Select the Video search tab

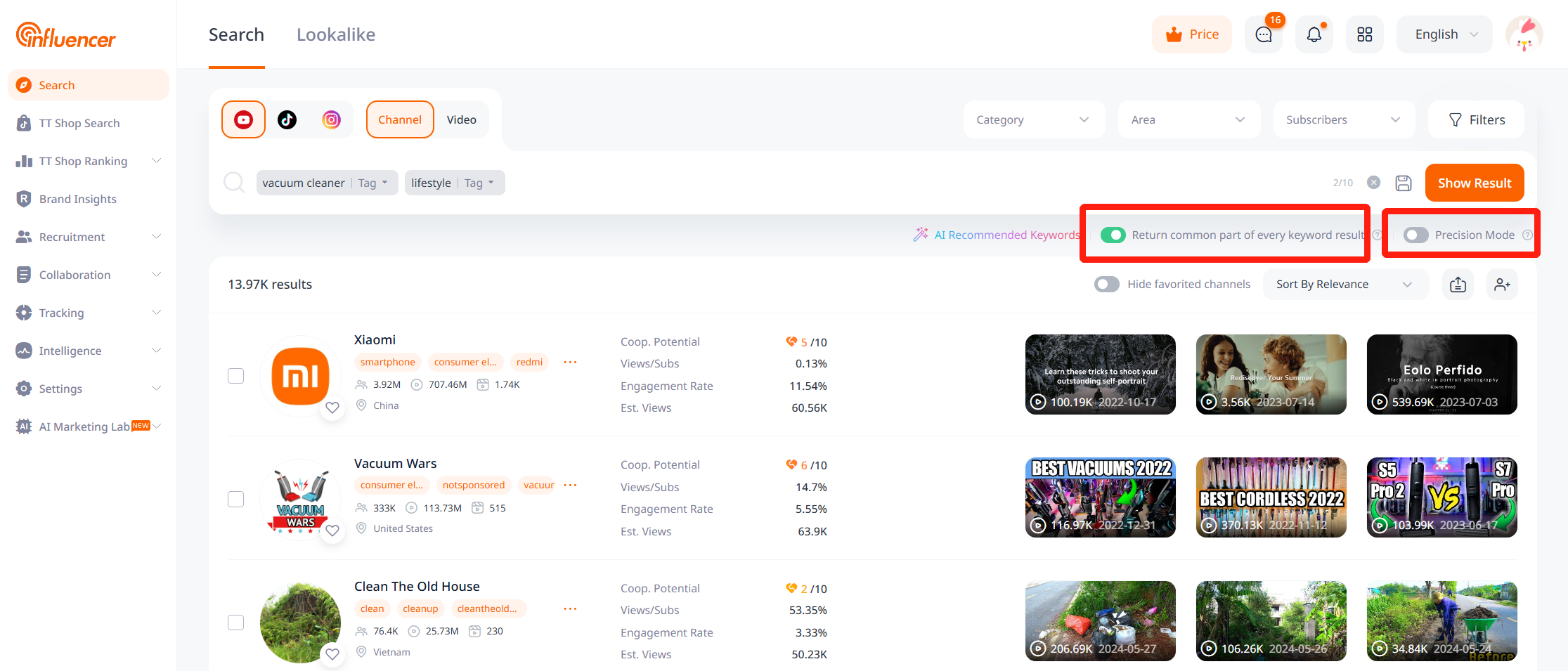point(461,120)
